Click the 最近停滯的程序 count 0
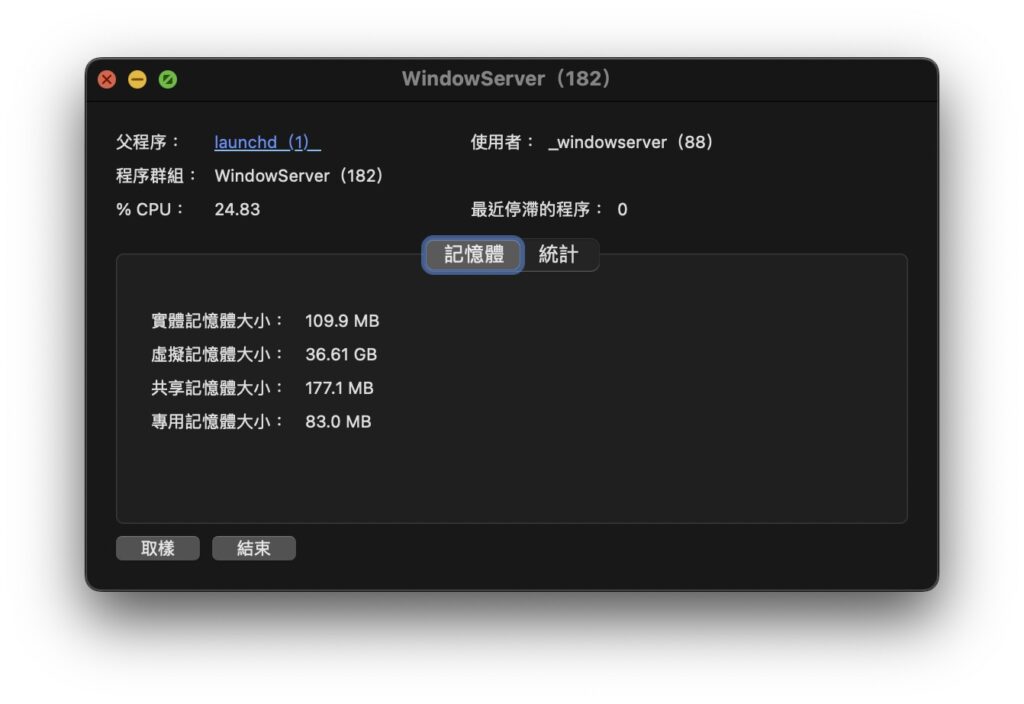Viewport: 1024px width, 704px height. (622, 209)
